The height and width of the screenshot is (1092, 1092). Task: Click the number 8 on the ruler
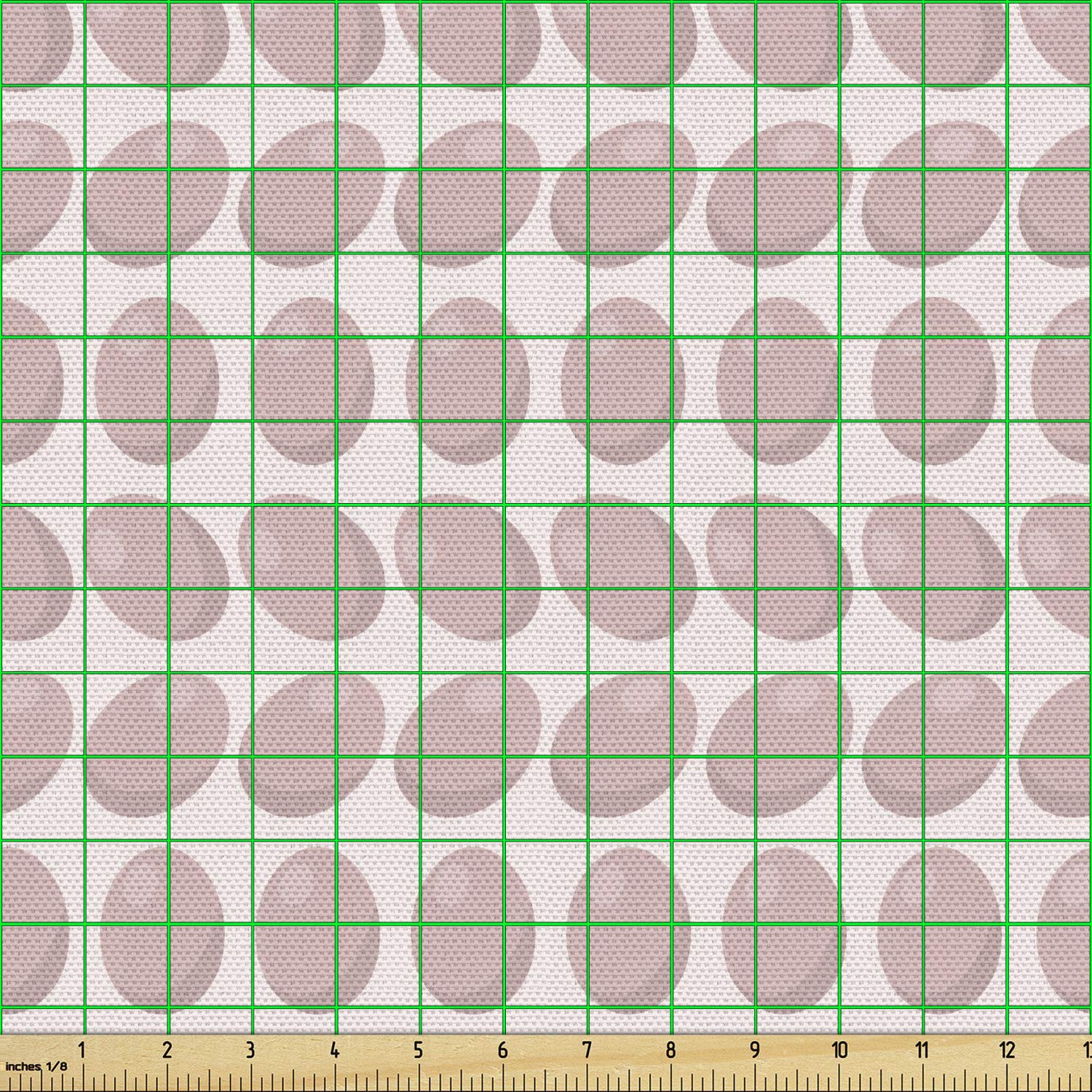coord(670,1051)
